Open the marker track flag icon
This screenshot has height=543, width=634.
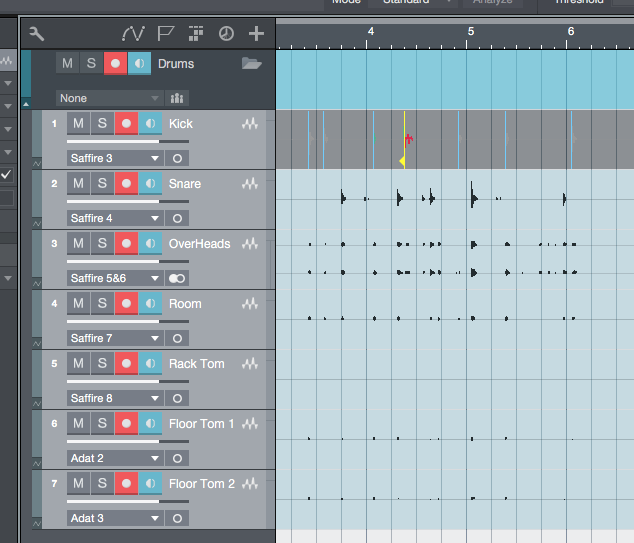coord(164,33)
